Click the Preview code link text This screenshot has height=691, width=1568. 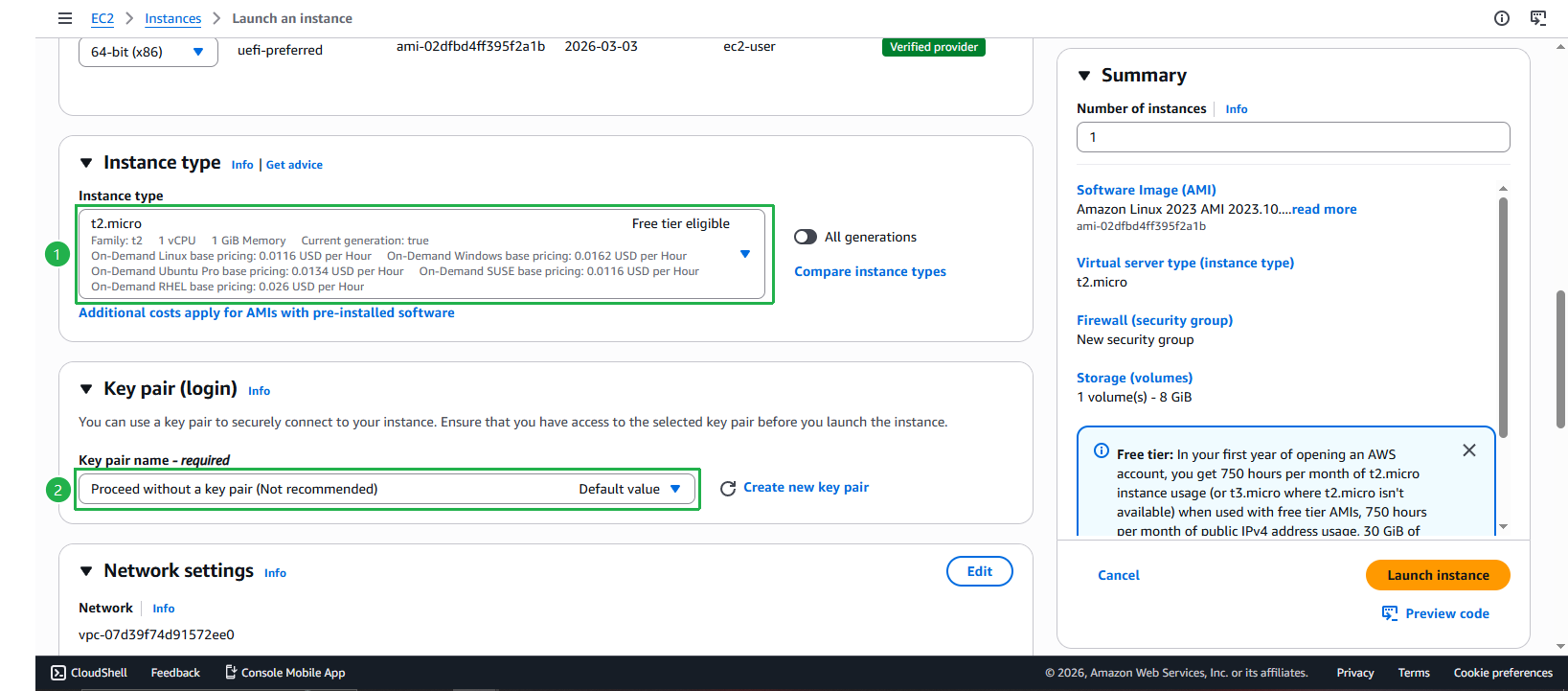click(1447, 613)
